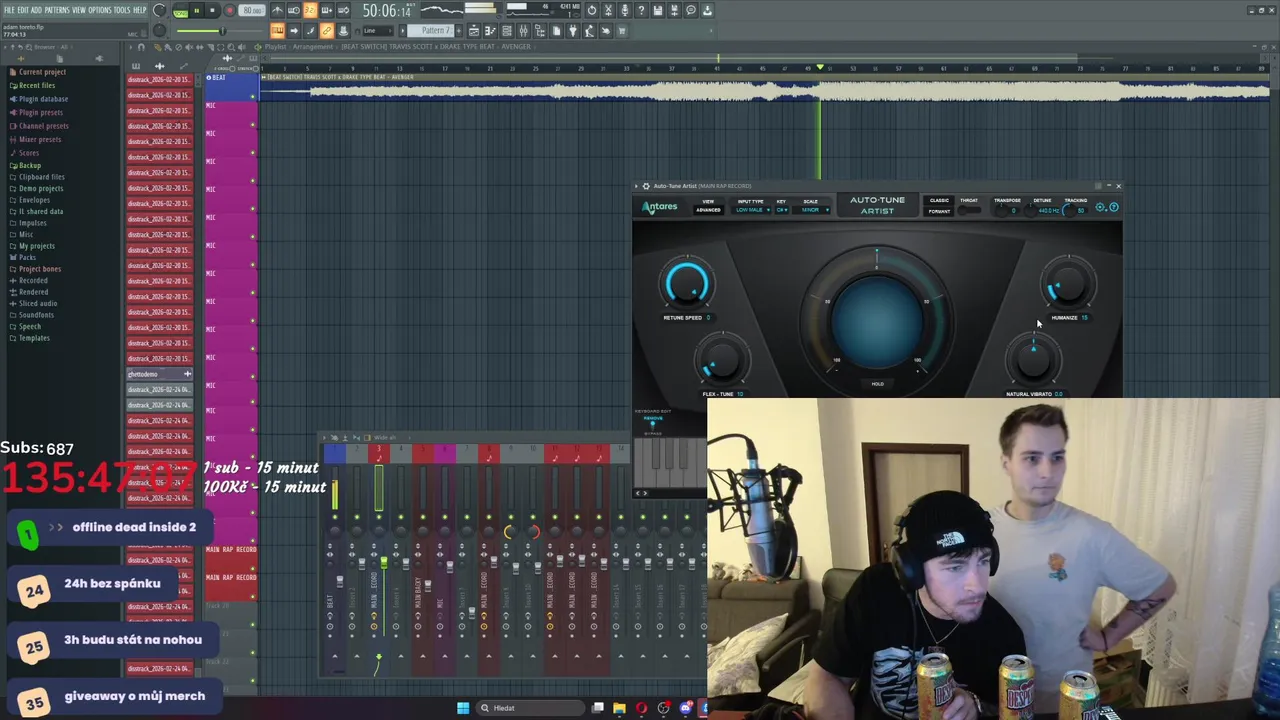Click the arrow icon right of the piano keyboard icon
Viewport: 1280px width, 720px height.
293,30
